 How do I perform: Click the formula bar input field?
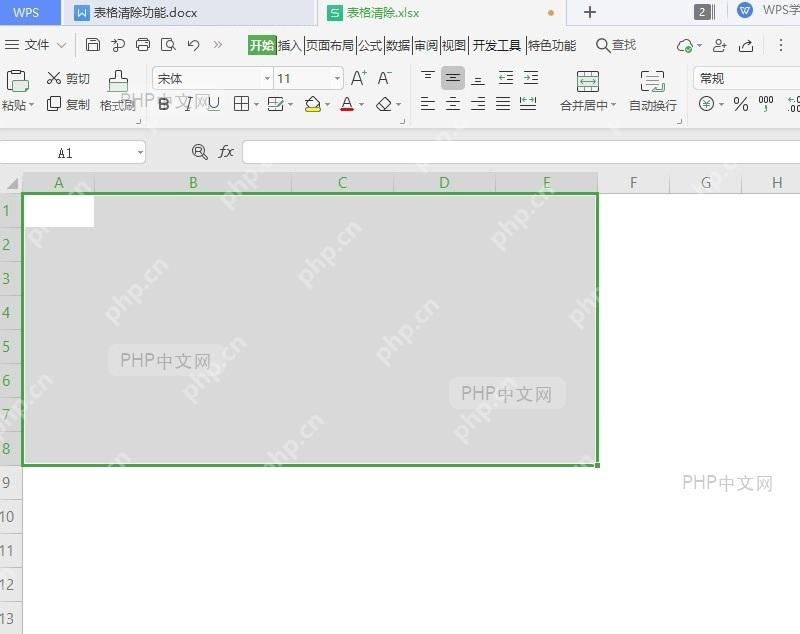pos(521,152)
